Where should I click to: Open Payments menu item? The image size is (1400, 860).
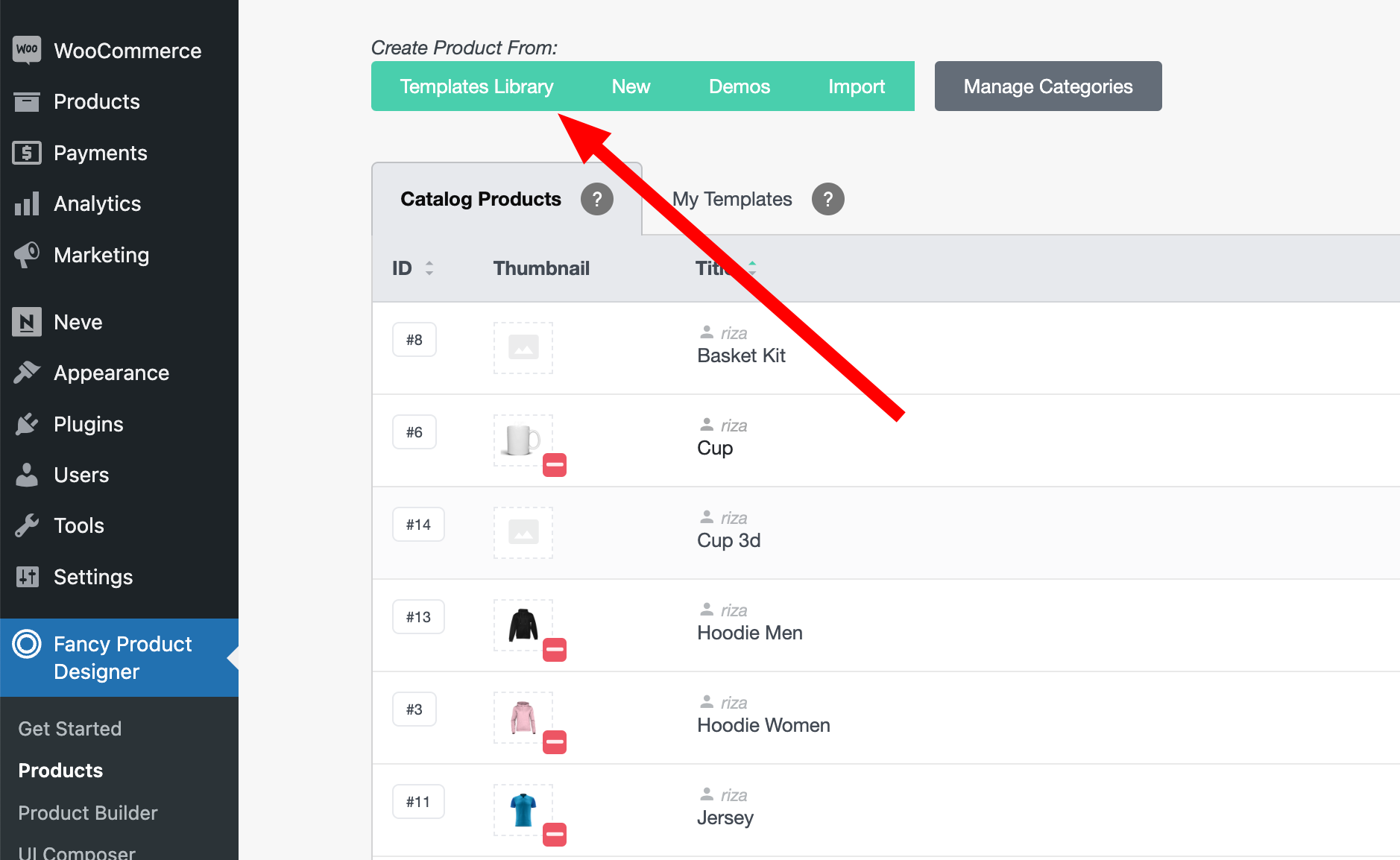[x=119, y=153]
